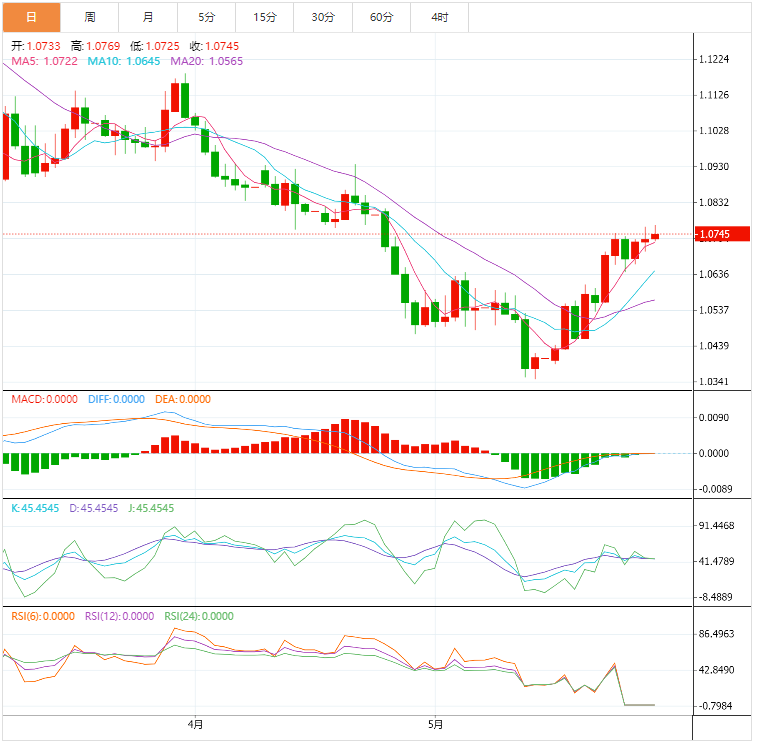Click the 4月 date axis label
The height and width of the screenshot is (747, 759).
[196, 725]
